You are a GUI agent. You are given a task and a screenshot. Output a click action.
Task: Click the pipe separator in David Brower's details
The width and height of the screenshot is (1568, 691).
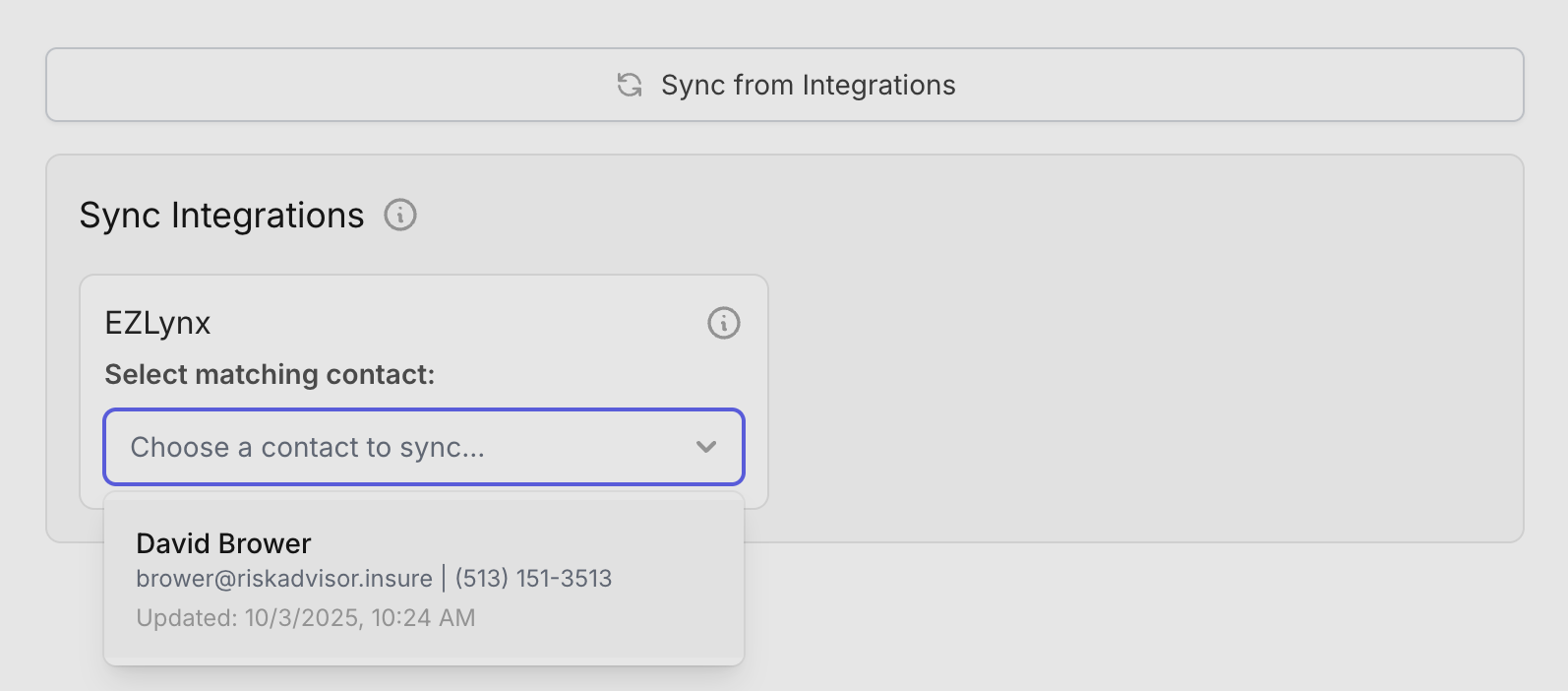click(444, 579)
